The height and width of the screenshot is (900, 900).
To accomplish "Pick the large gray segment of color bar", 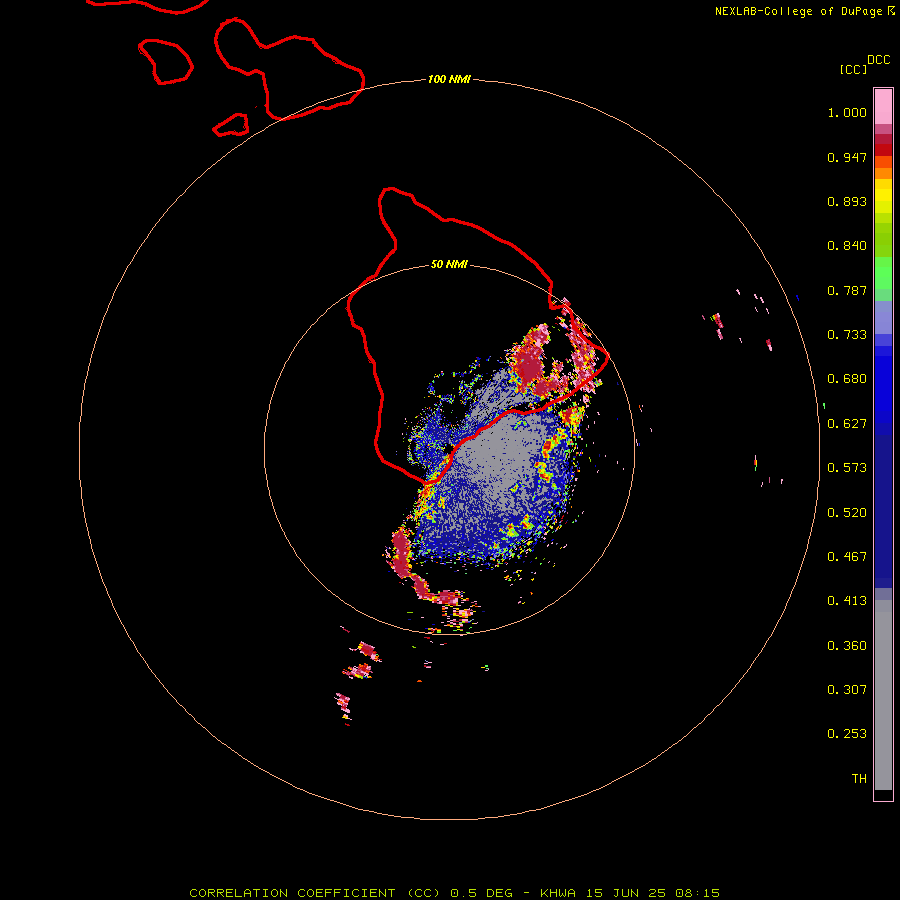I will tap(883, 695).
